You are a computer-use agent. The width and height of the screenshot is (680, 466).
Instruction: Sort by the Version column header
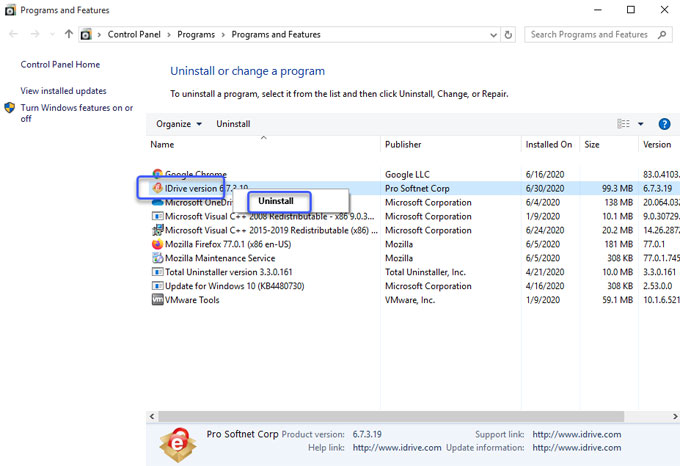pyautogui.click(x=657, y=145)
